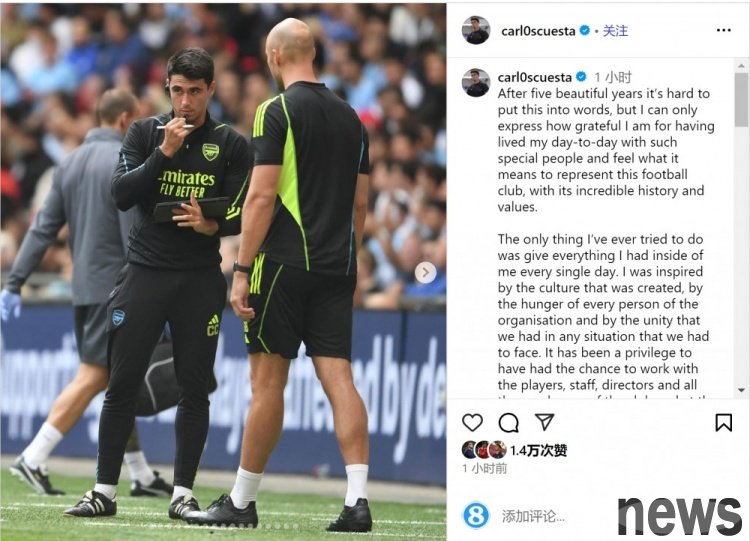Viewport: 750px width, 541px height.
Task: Click the header profile picture avatar
Action: tap(476, 30)
